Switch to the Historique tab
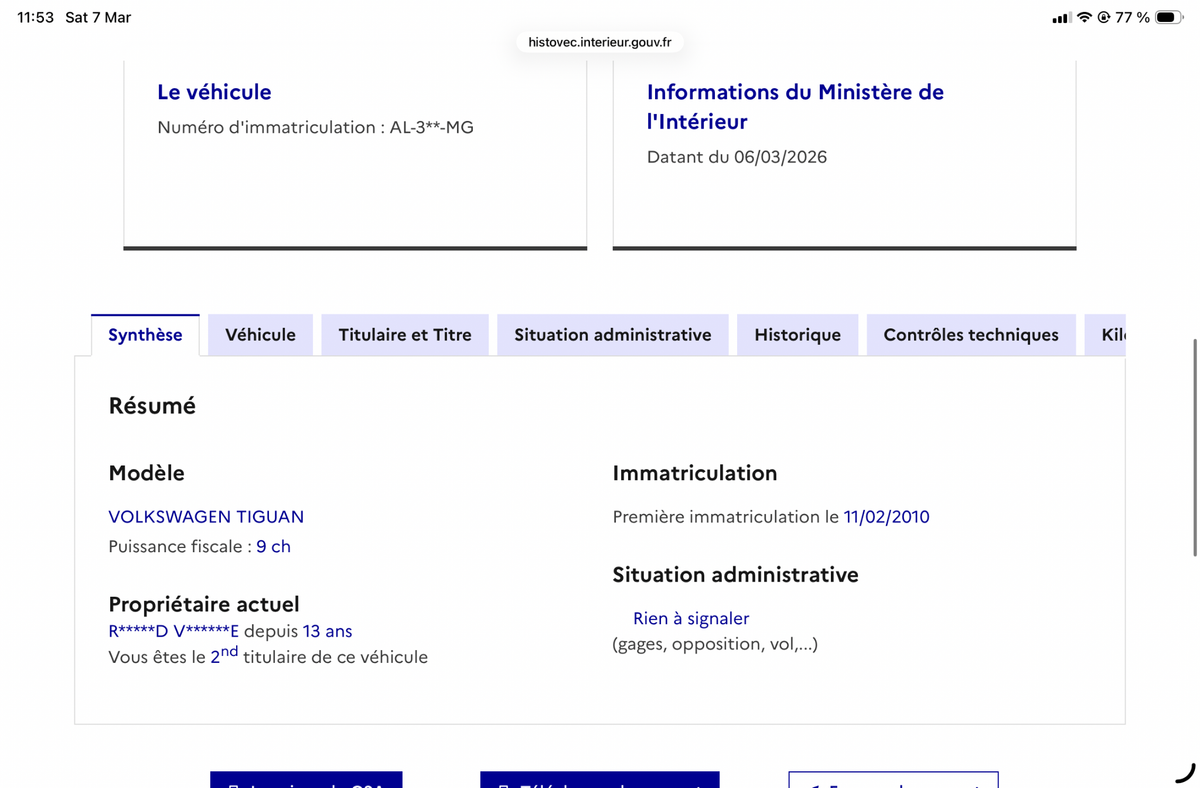 pyautogui.click(x=797, y=335)
